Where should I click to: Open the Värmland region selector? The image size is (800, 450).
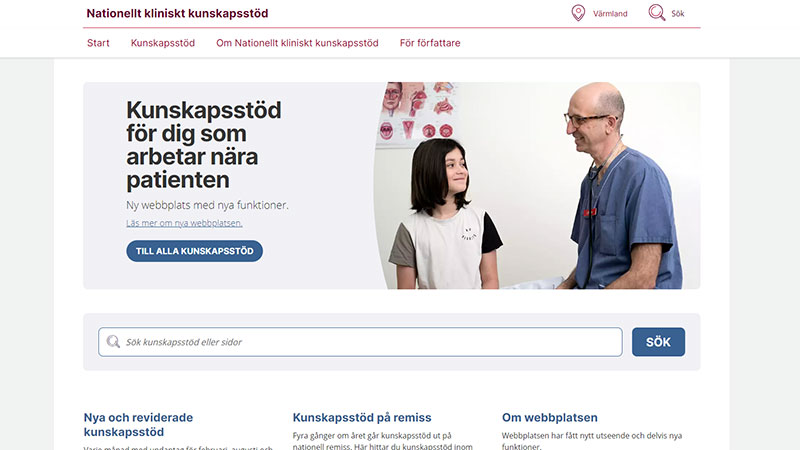click(x=610, y=14)
